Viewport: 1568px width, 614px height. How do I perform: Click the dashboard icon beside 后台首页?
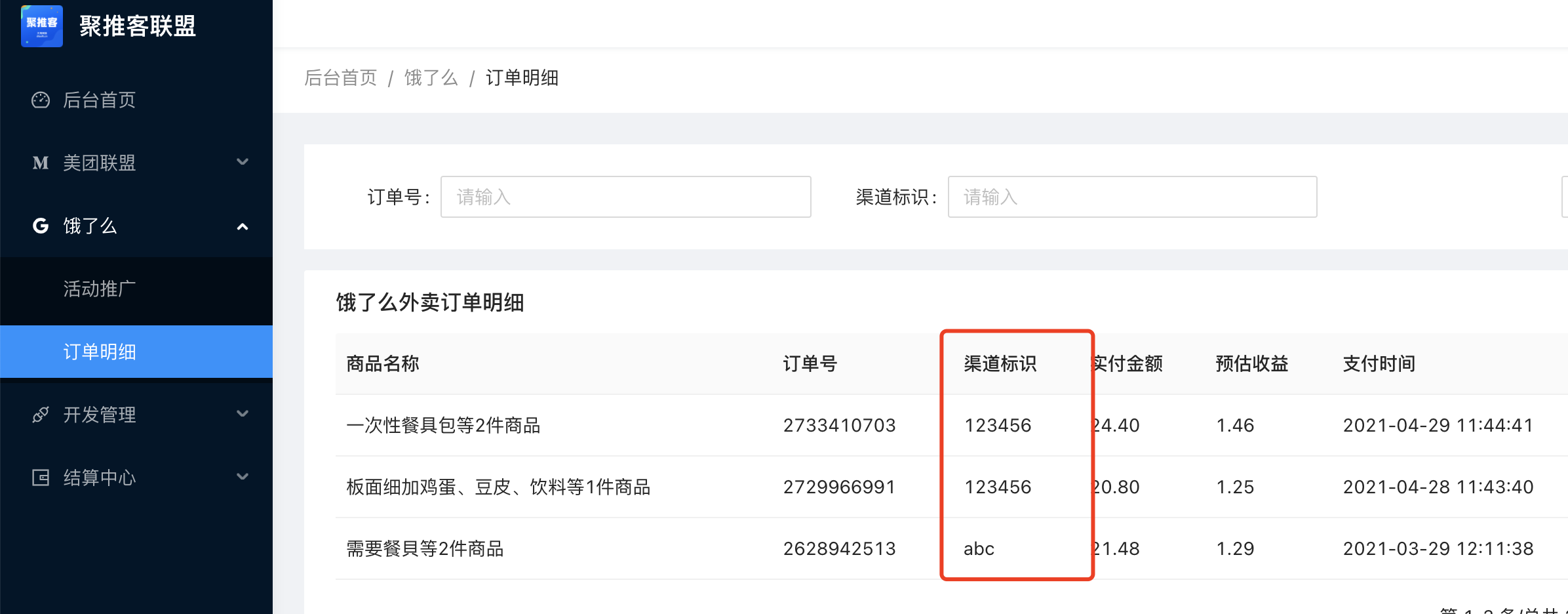pyautogui.click(x=41, y=100)
